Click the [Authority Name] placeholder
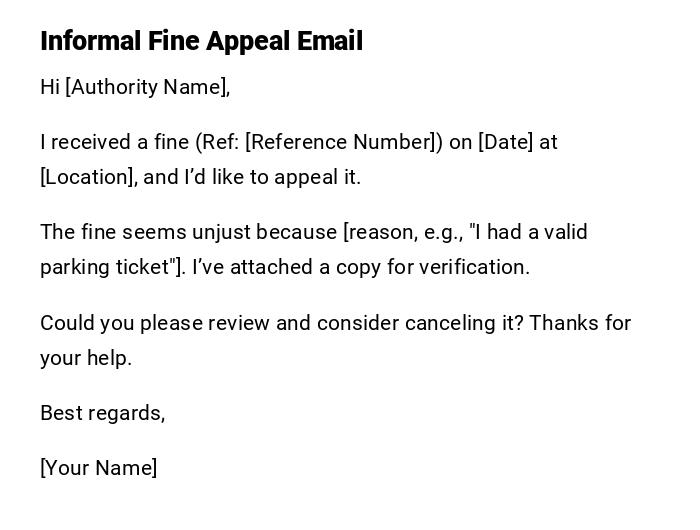The image size is (700, 530). [146, 87]
